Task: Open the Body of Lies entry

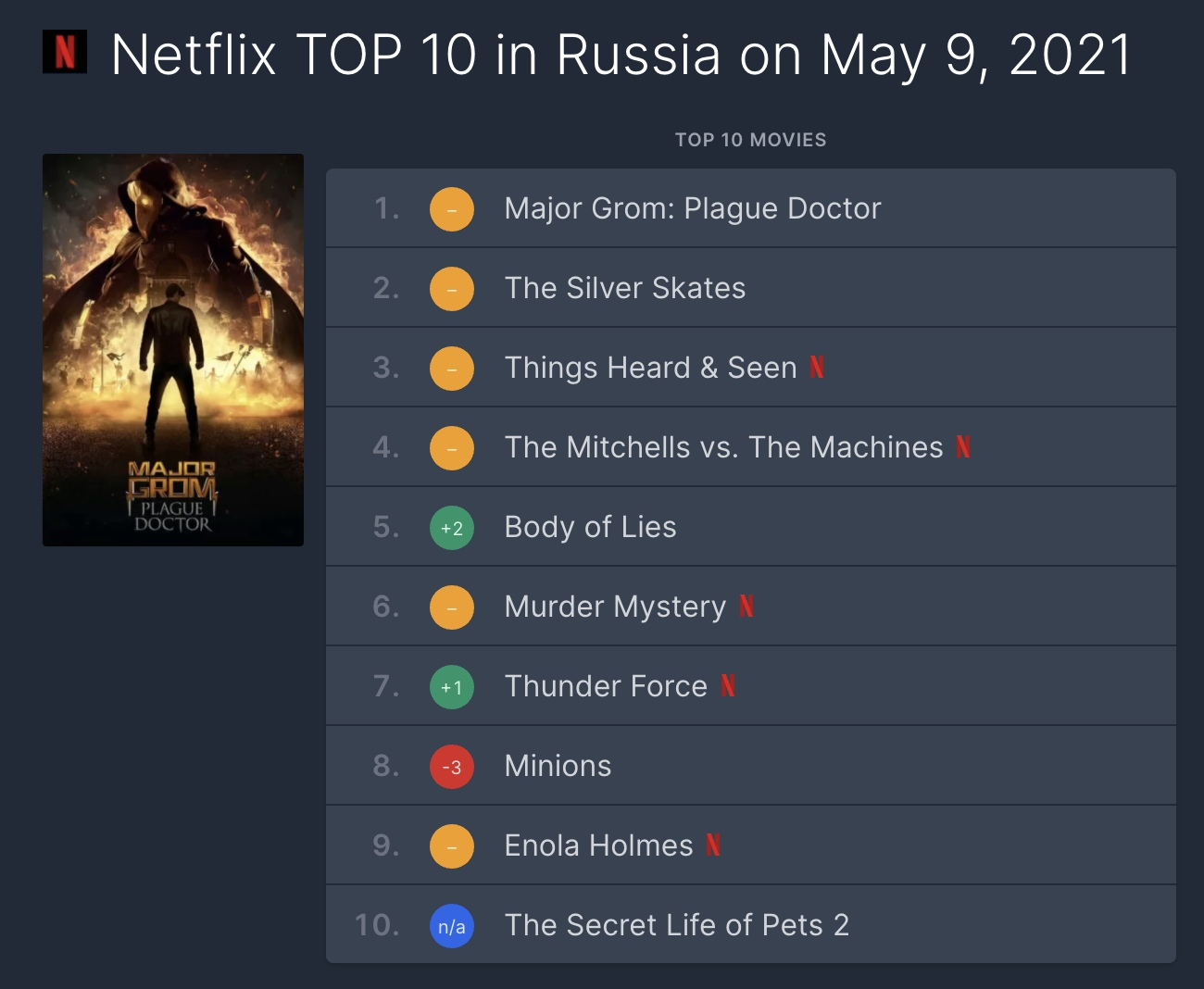Action: pos(591,528)
